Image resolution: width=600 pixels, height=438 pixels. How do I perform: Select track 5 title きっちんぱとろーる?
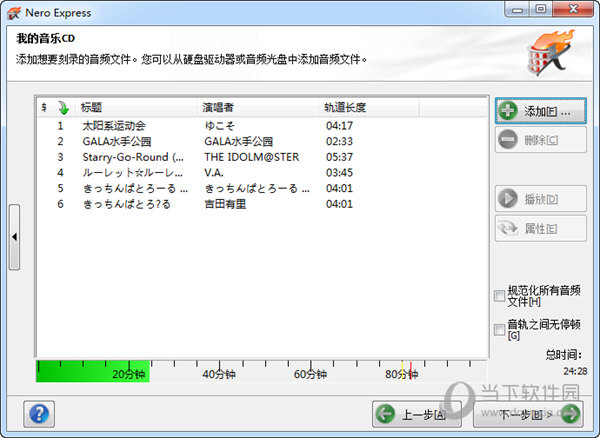tap(135, 189)
